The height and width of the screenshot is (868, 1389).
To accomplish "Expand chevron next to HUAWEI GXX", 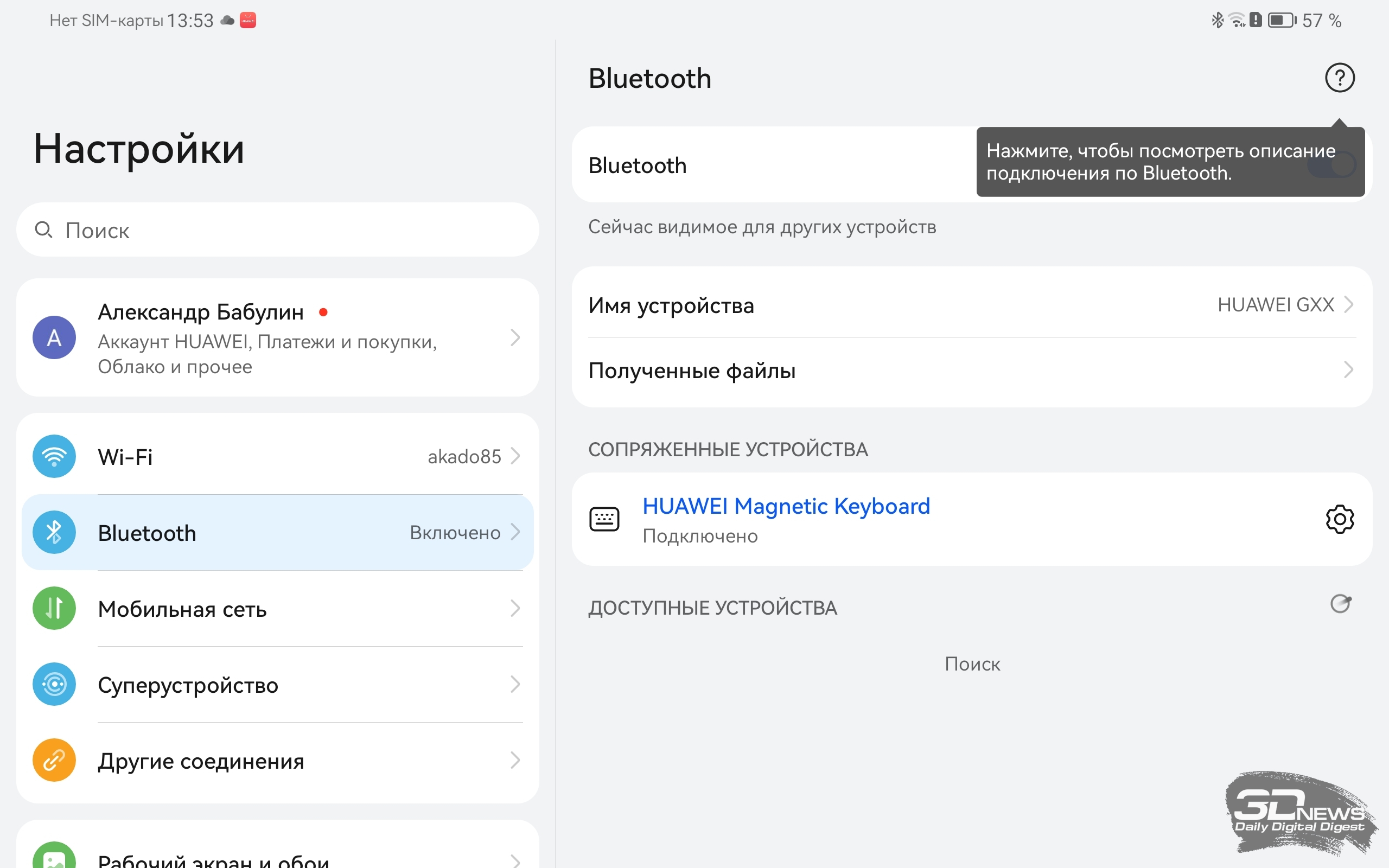I will point(1349,304).
